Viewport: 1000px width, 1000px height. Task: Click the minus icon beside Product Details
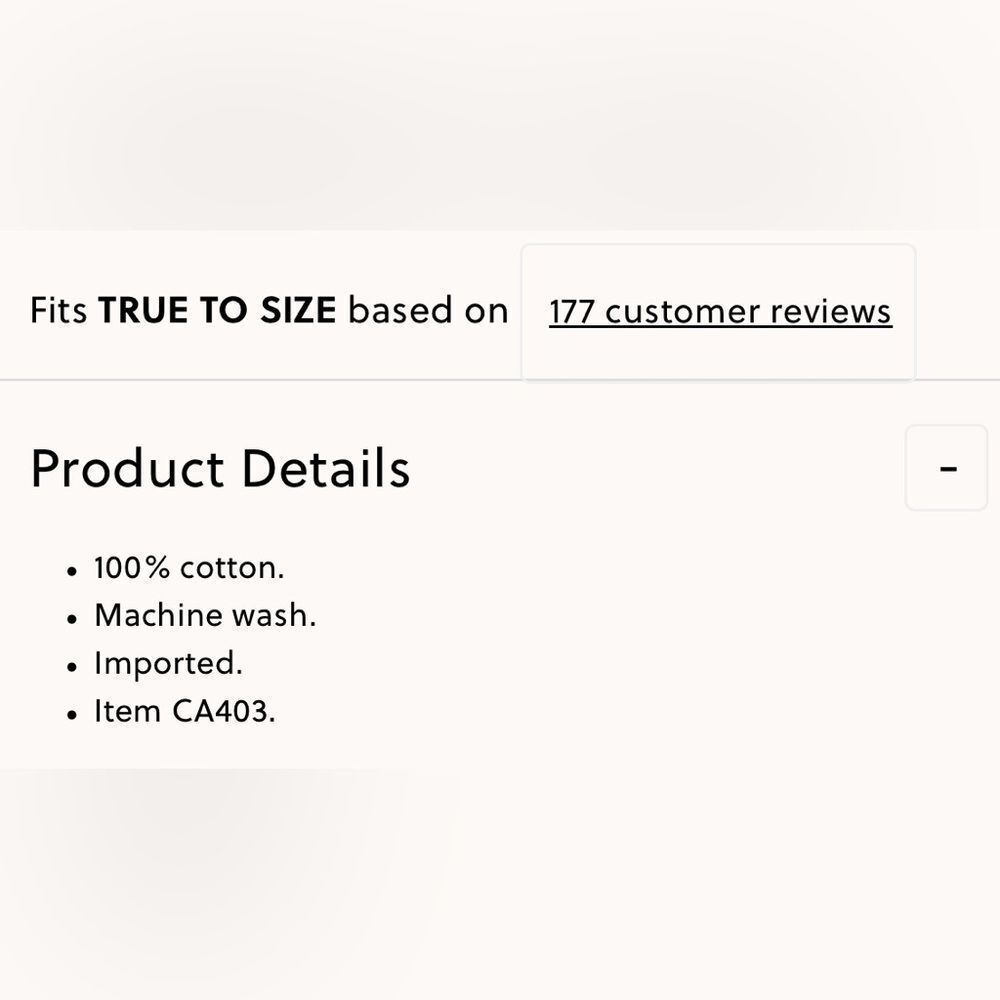tap(948, 468)
